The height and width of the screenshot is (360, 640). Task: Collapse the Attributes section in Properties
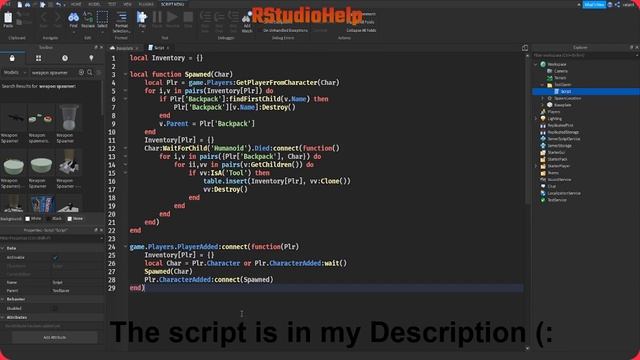coord(3,317)
